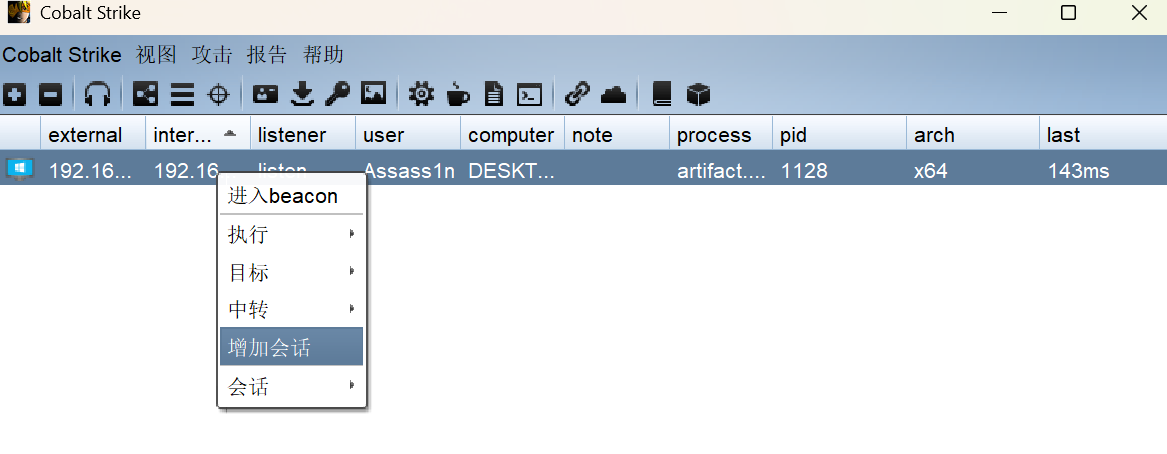
Task: Sort by the process column header
Action: [x=721, y=135]
